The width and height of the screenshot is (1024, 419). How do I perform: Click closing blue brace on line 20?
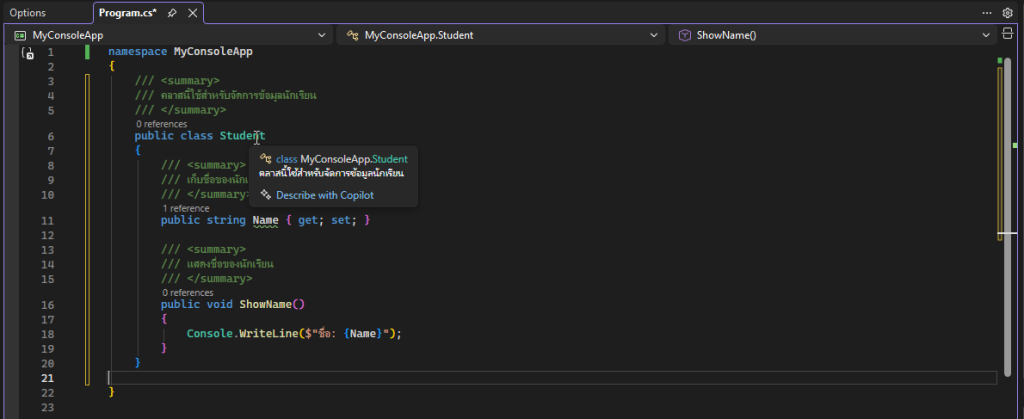click(x=138, y=362)
